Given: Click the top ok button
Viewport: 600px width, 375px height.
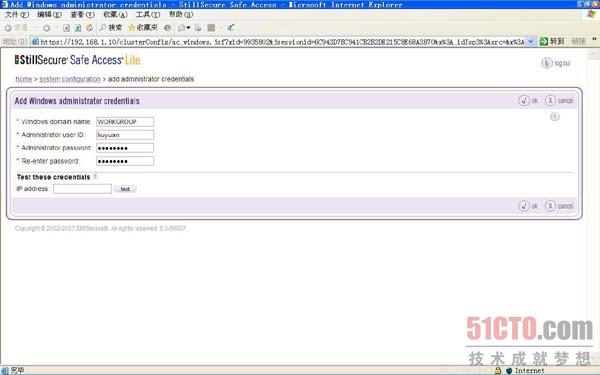Looking at the screenshot, I should (528, 101).
